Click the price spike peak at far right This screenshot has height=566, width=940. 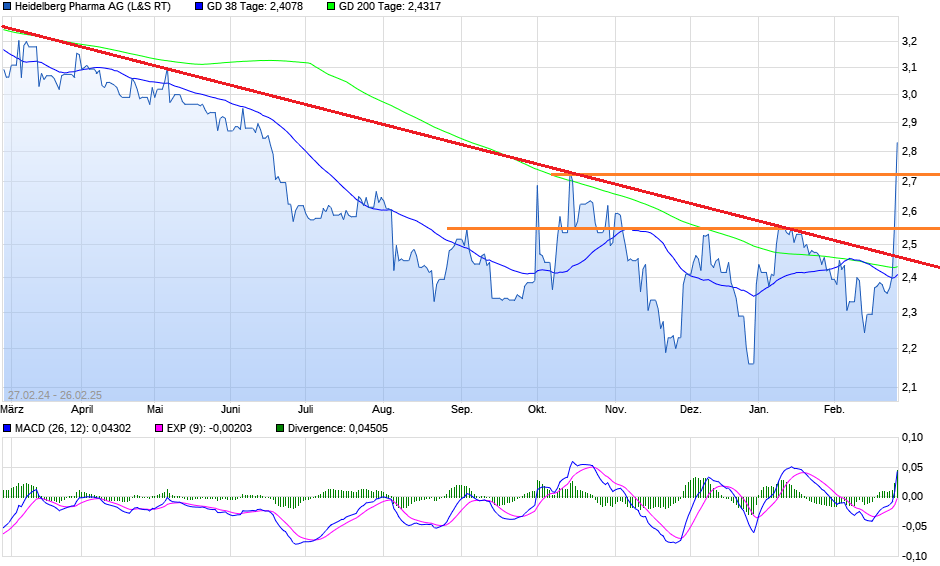pyautogui.click(x=896, y=143)
